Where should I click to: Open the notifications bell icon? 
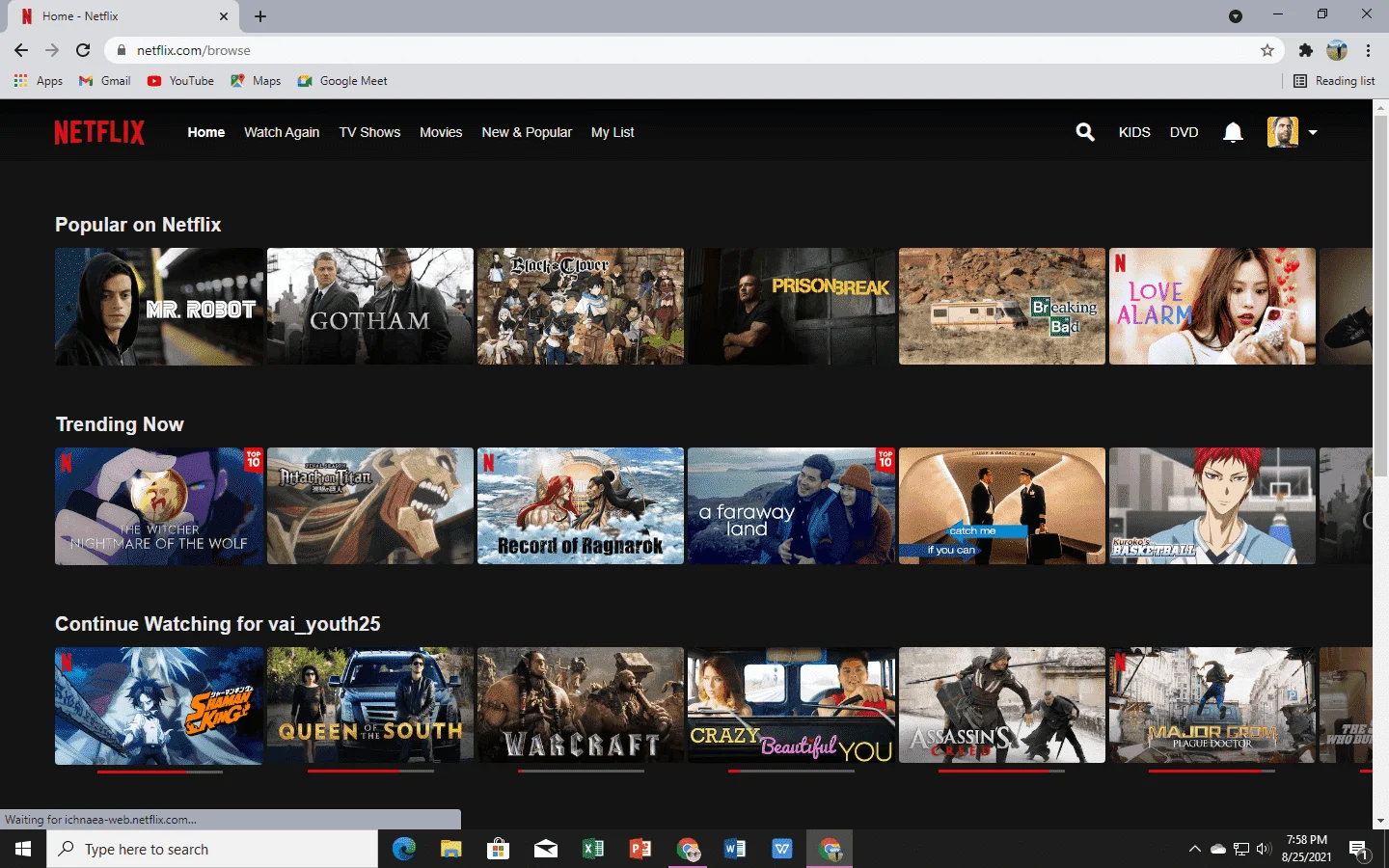click(1233, 132)
